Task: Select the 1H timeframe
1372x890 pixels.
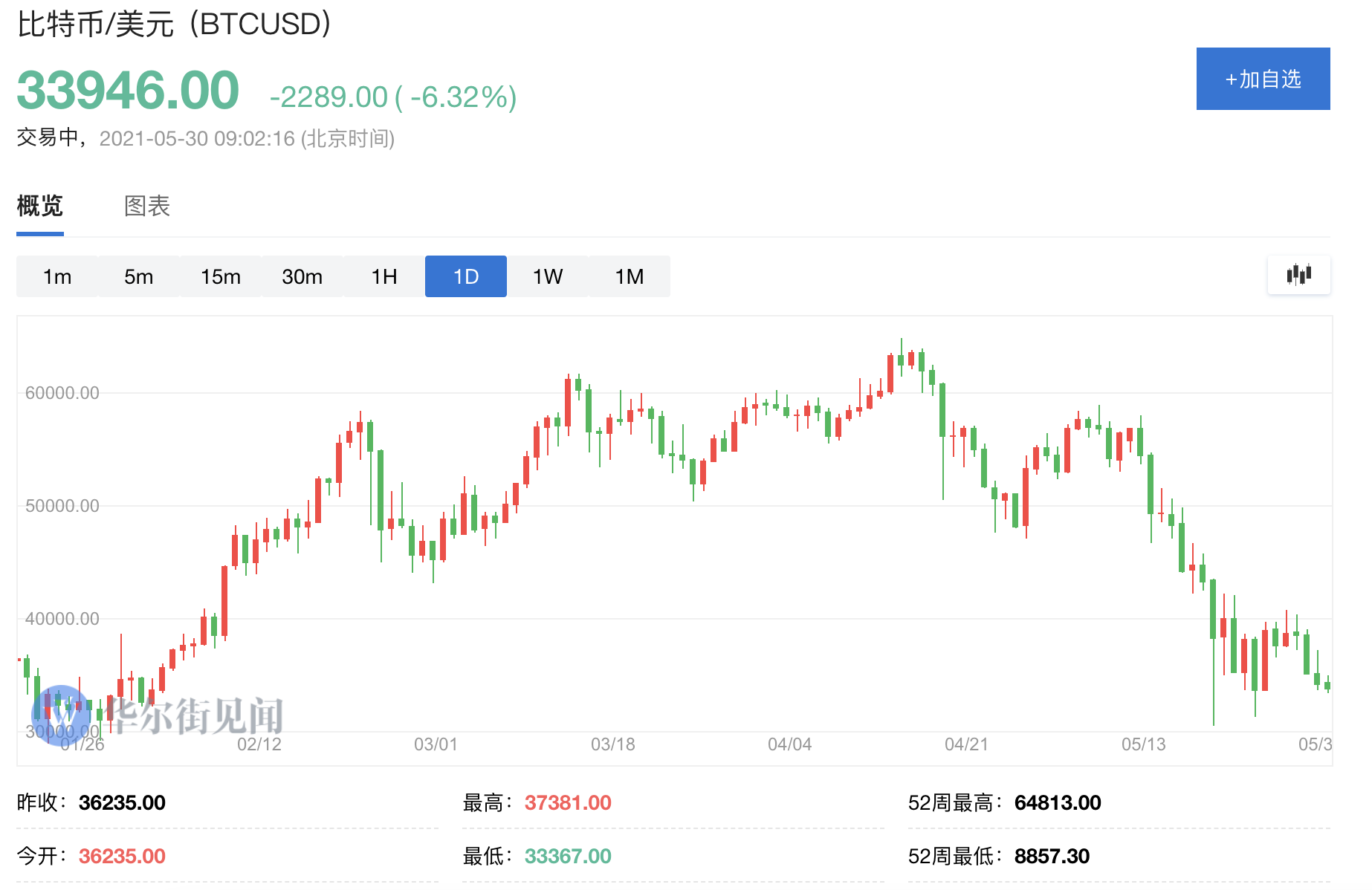Action: (384, 276)
